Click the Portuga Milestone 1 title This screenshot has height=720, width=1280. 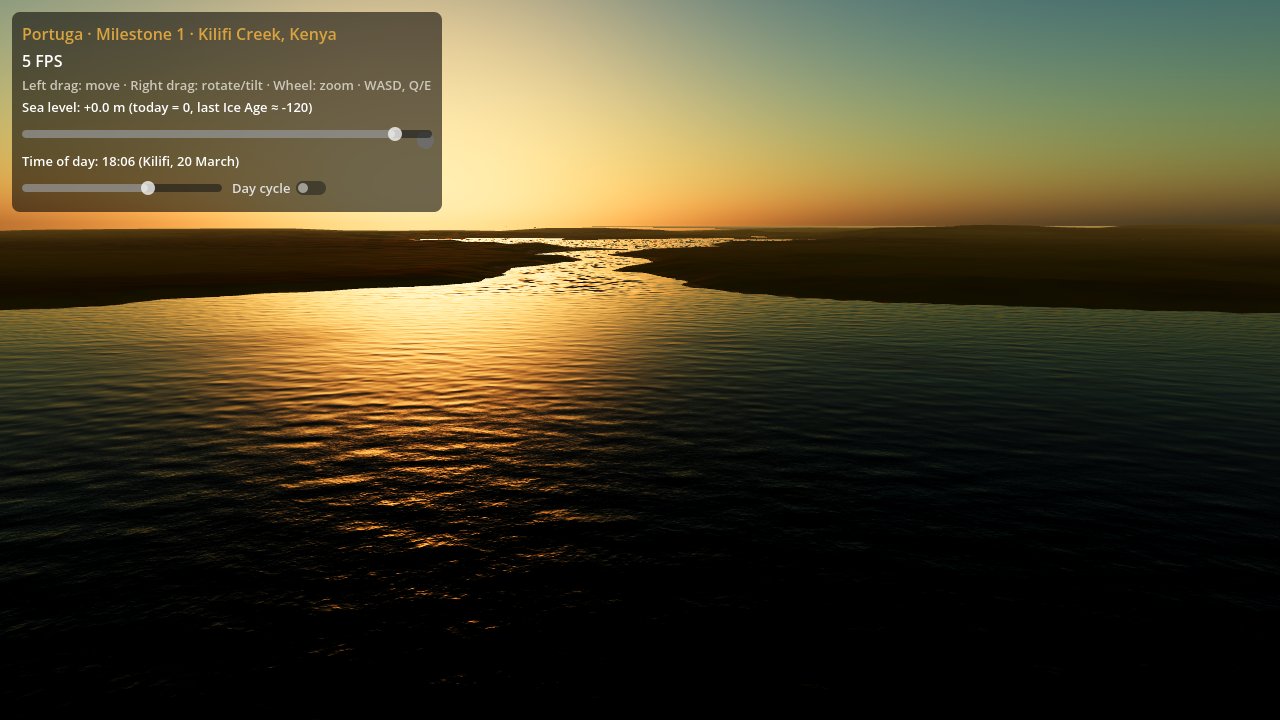(x=179, y=34)
